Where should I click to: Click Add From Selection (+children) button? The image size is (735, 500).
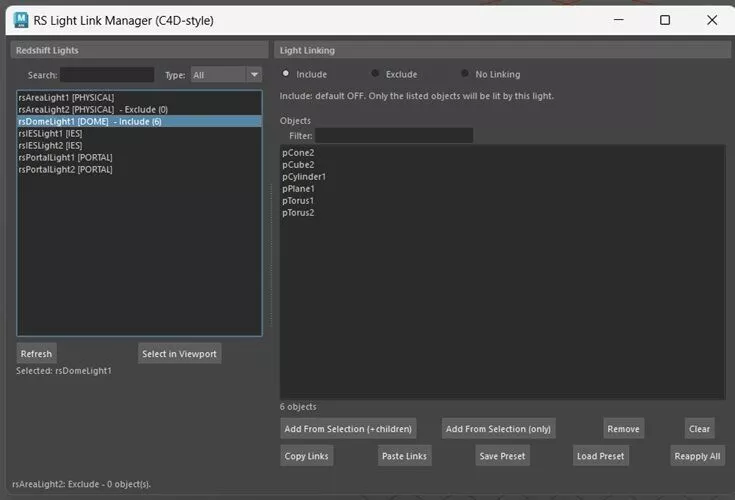pos(348,429)
